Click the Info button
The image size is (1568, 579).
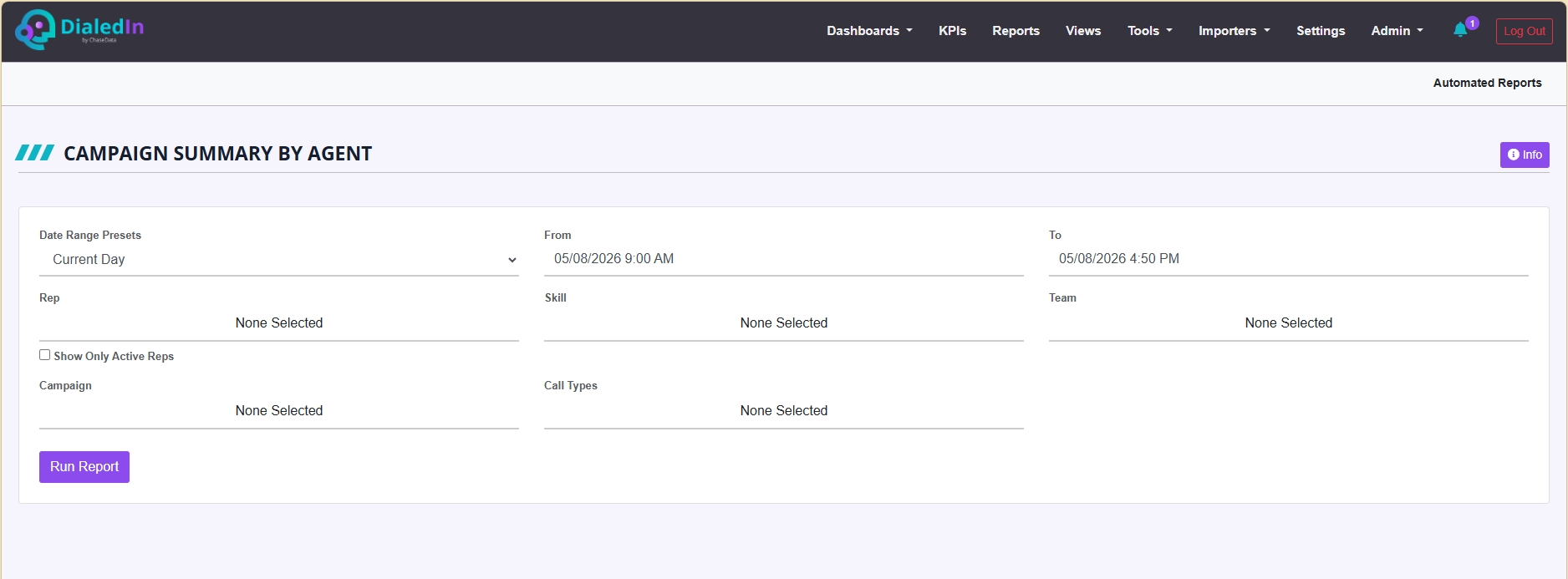click(x=1525, y=155)
